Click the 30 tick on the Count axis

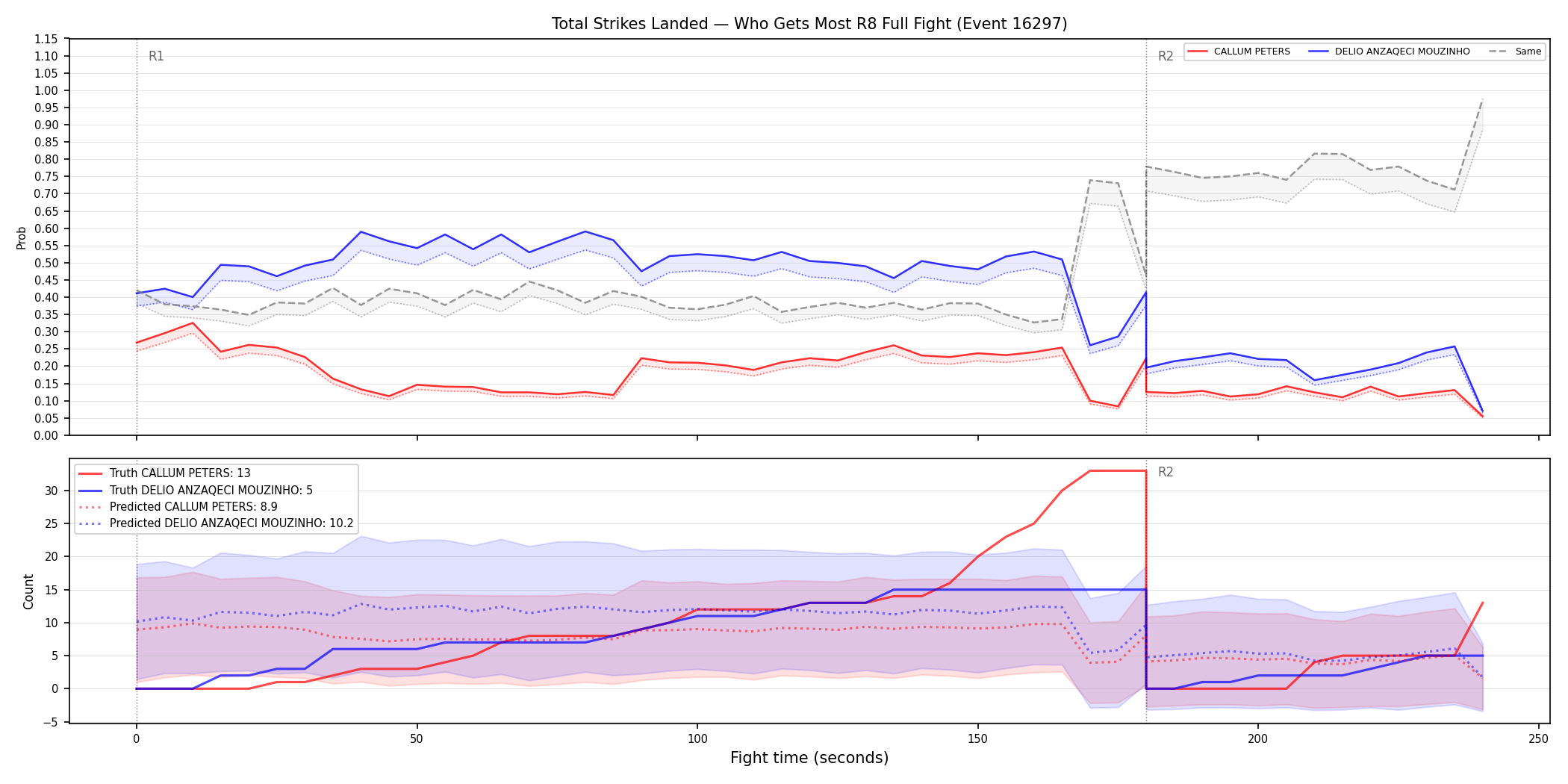(x=52, y=491)
